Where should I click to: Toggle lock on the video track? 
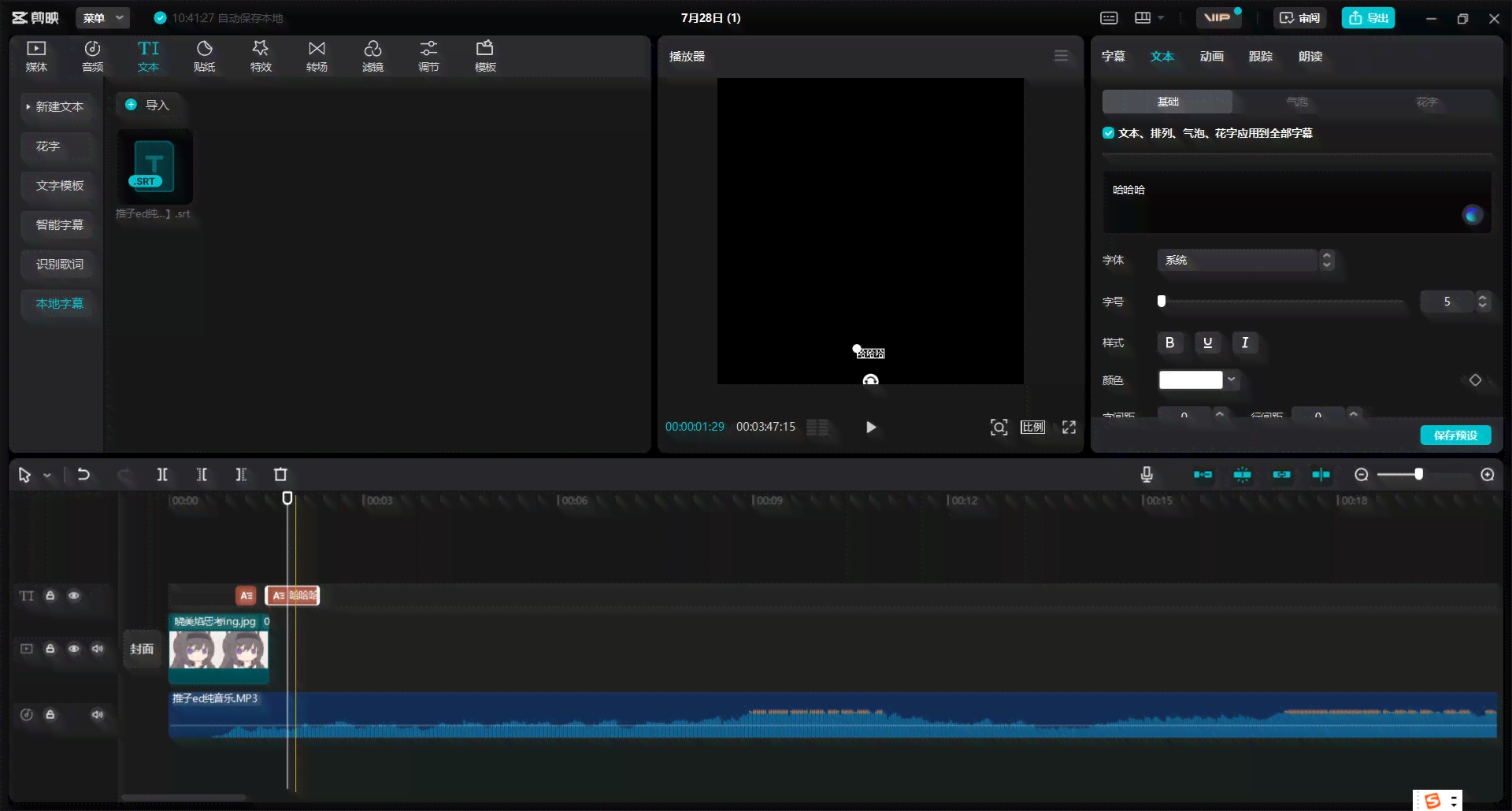(x=50, y=649)
